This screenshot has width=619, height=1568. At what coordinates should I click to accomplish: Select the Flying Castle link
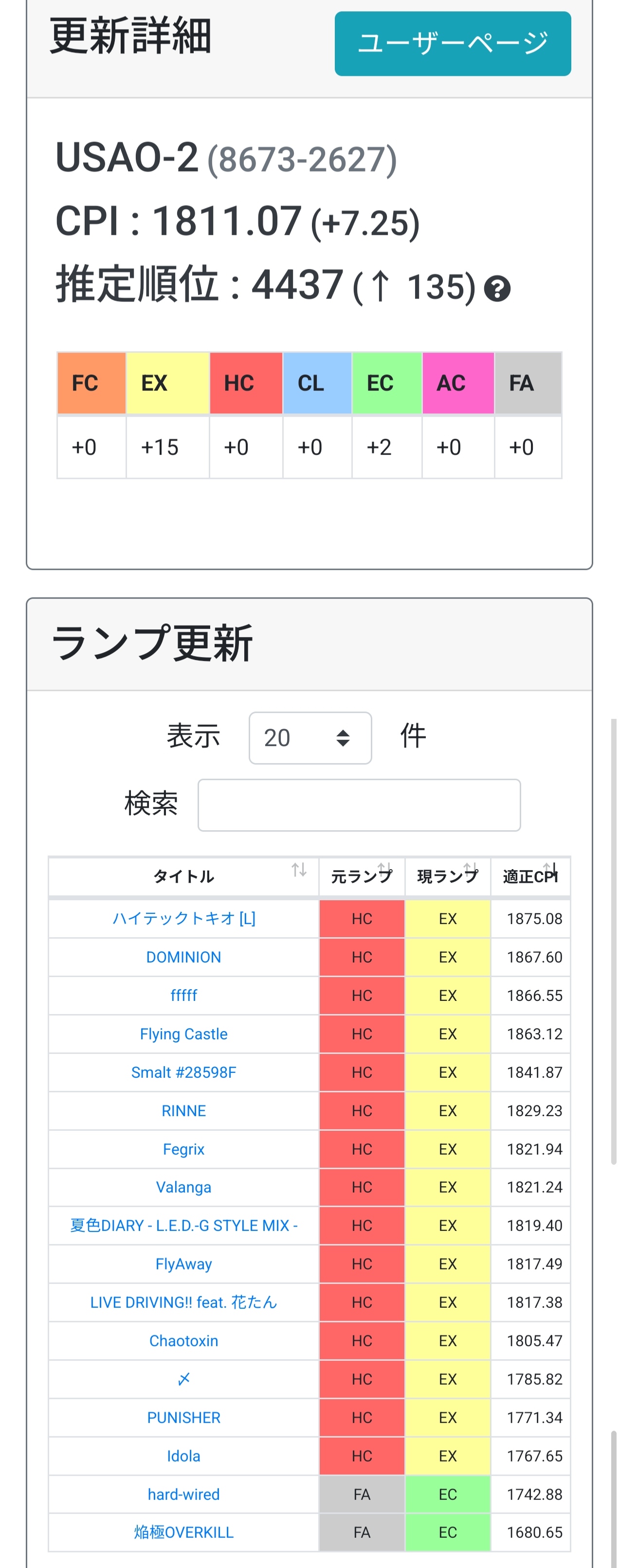pos(183,1033)
